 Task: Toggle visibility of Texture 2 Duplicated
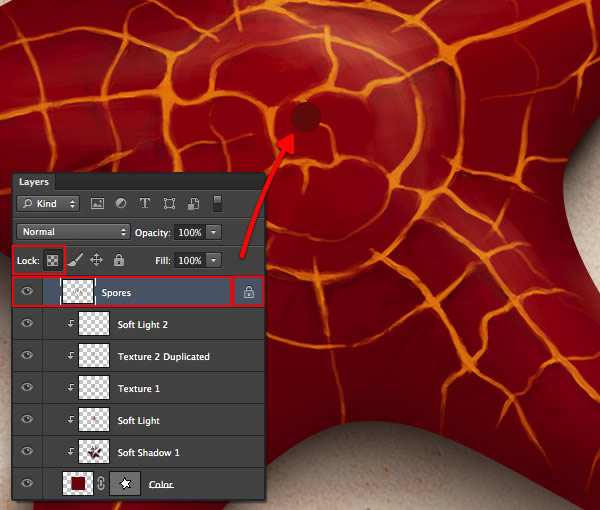pos(27,355)
